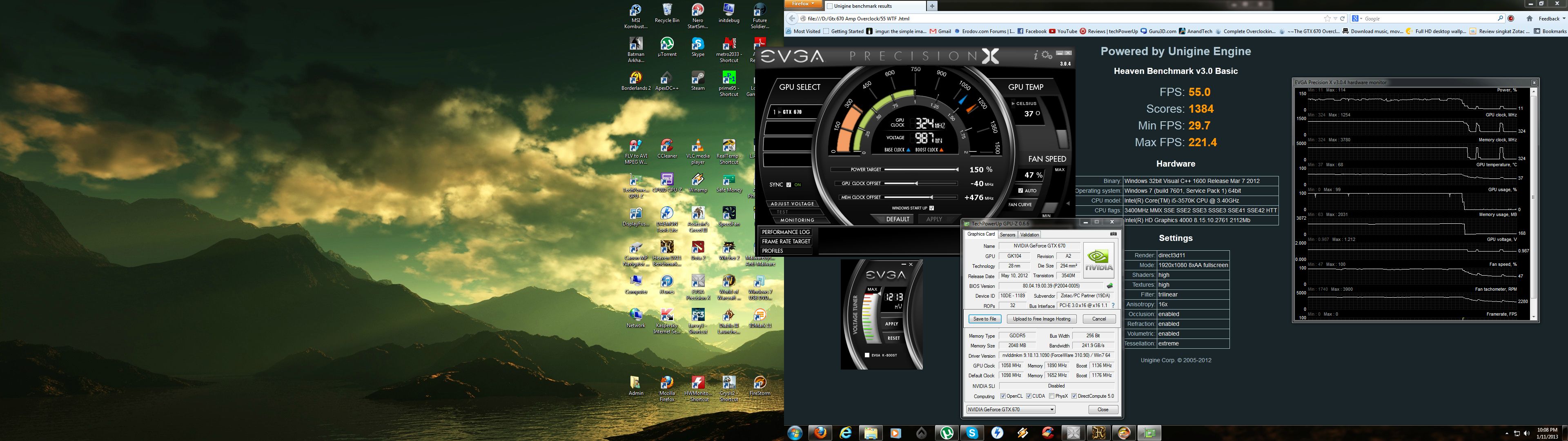Viewport: 1568px width, 441px height.
Task: Switch to the Validation tab in GPU-Z
Action: (1029, 234)
